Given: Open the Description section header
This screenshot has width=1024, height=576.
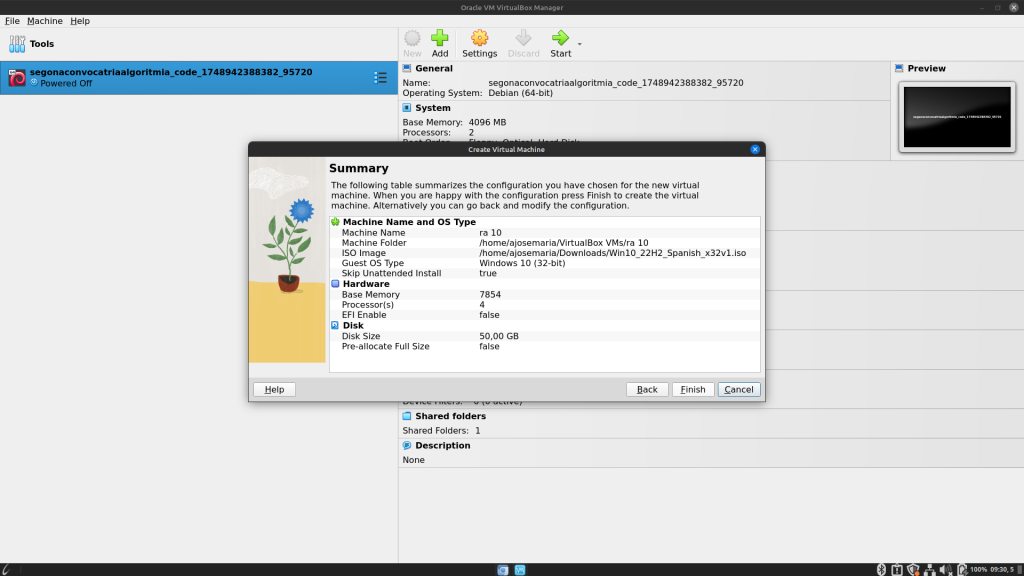Looking at the screenshot, I should tap(443, 445).
